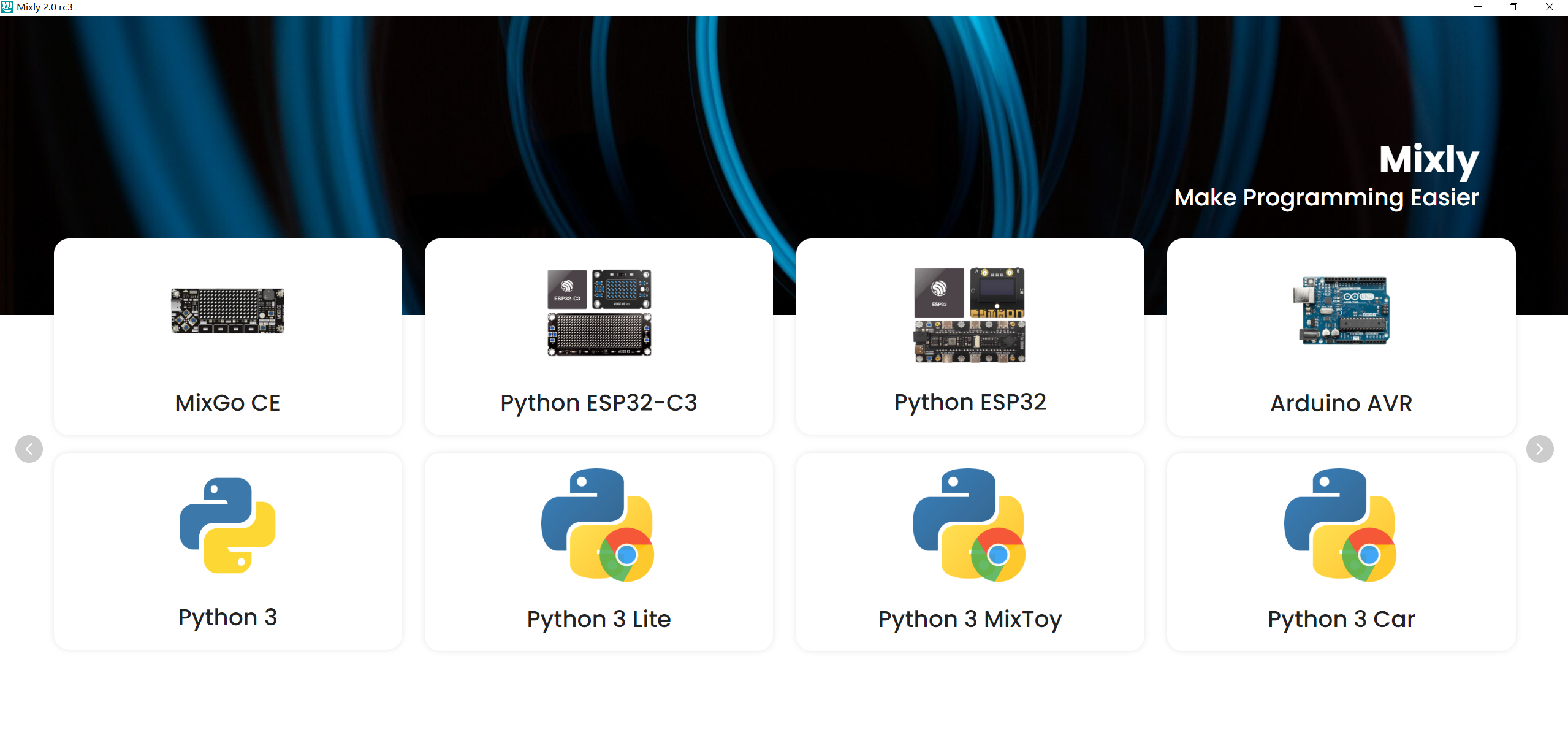Restore down the Mixly window
The height and width of the screenshot is (738, 1568).
(1513, 7)
